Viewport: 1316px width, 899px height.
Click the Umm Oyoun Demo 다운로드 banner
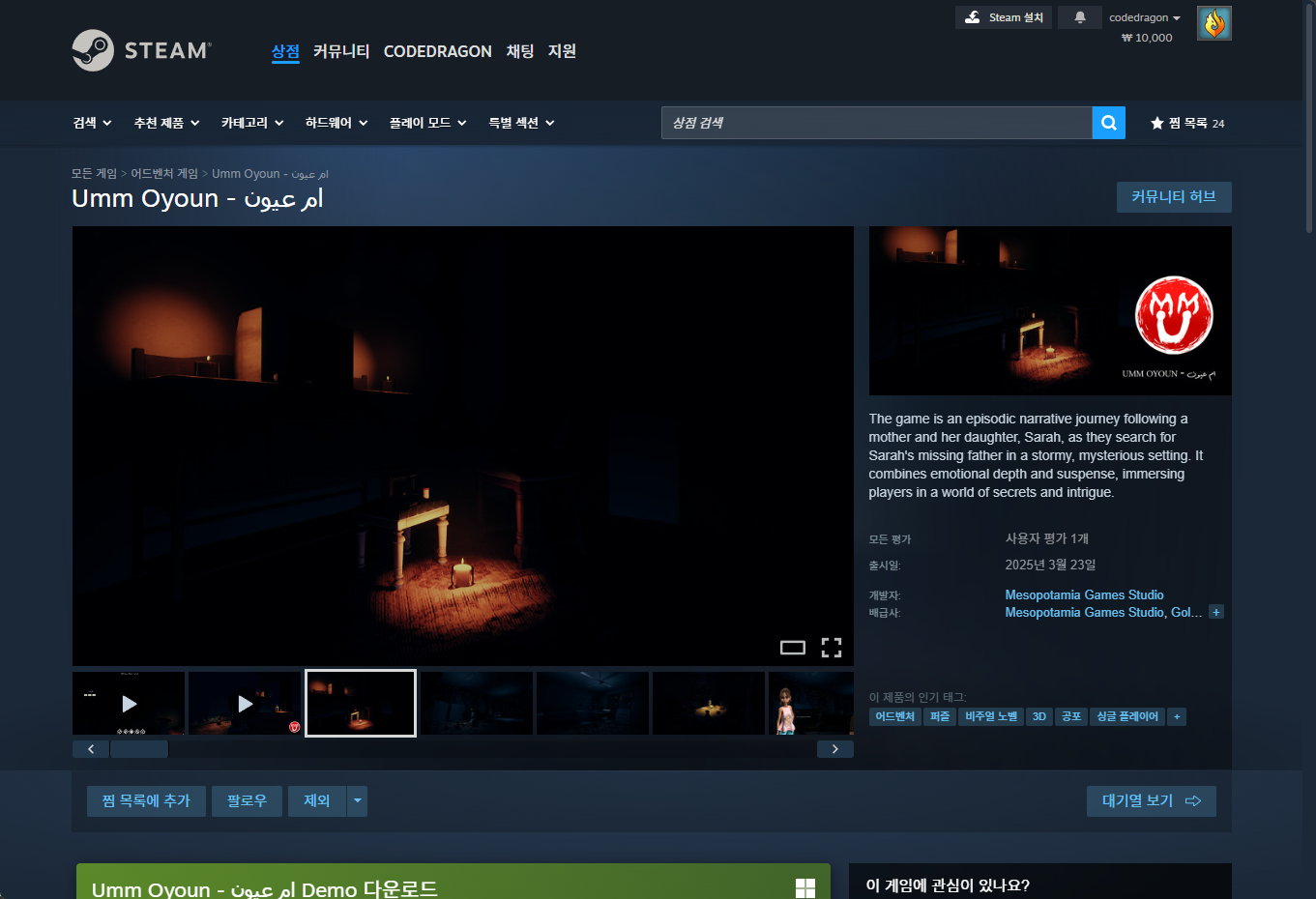pyautogui.click(x=453, y=882)
